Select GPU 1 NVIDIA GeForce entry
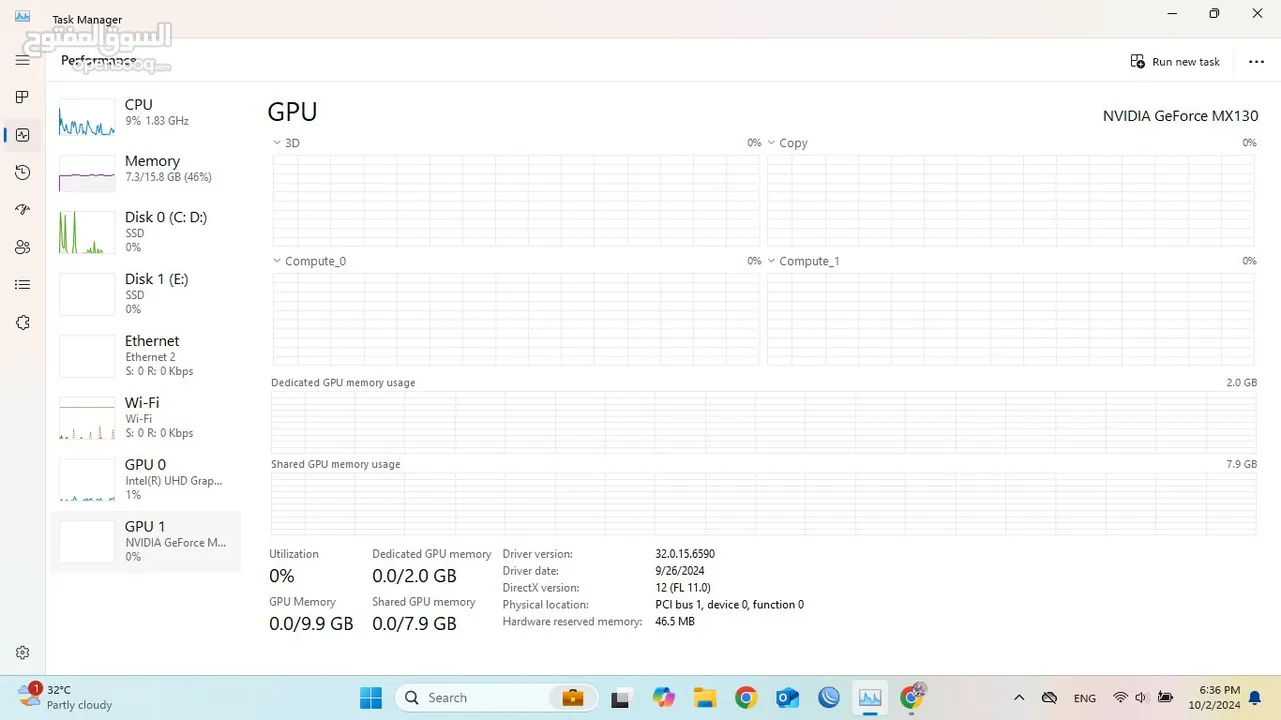This screenshot has height=720, width=1281. (x=145, y=542)
